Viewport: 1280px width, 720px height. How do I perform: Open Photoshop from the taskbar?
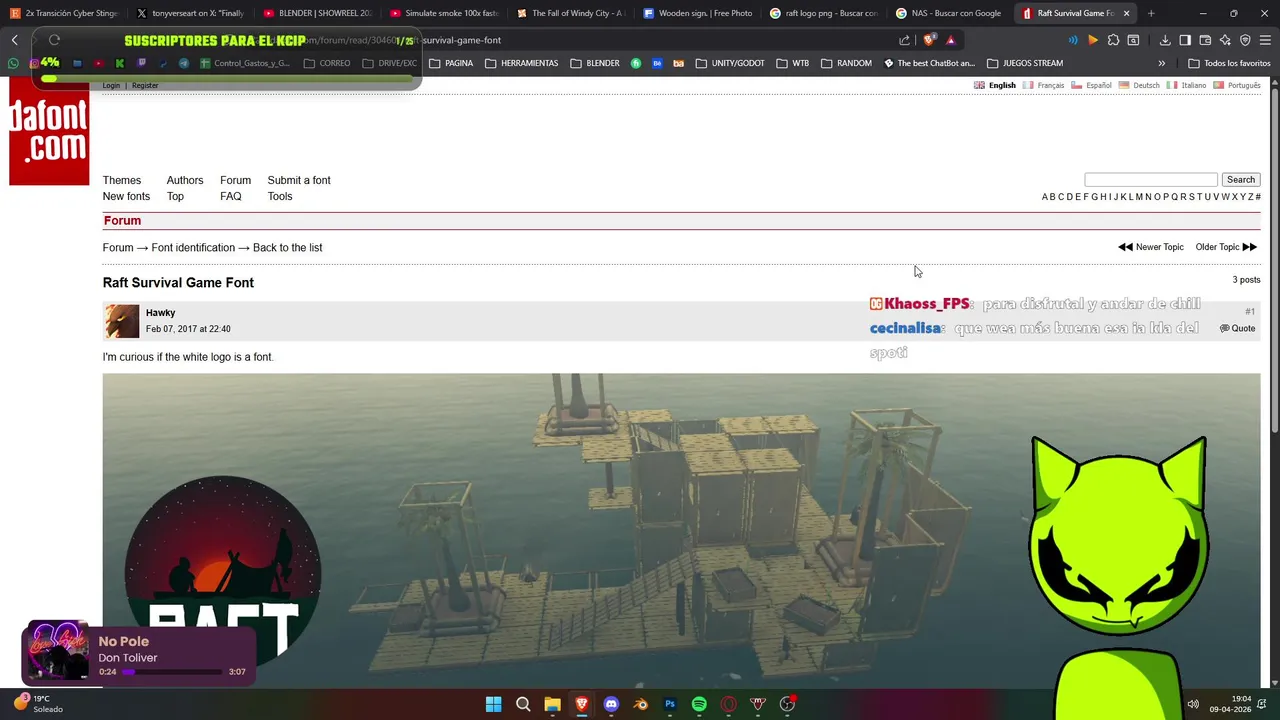(670, 704)
